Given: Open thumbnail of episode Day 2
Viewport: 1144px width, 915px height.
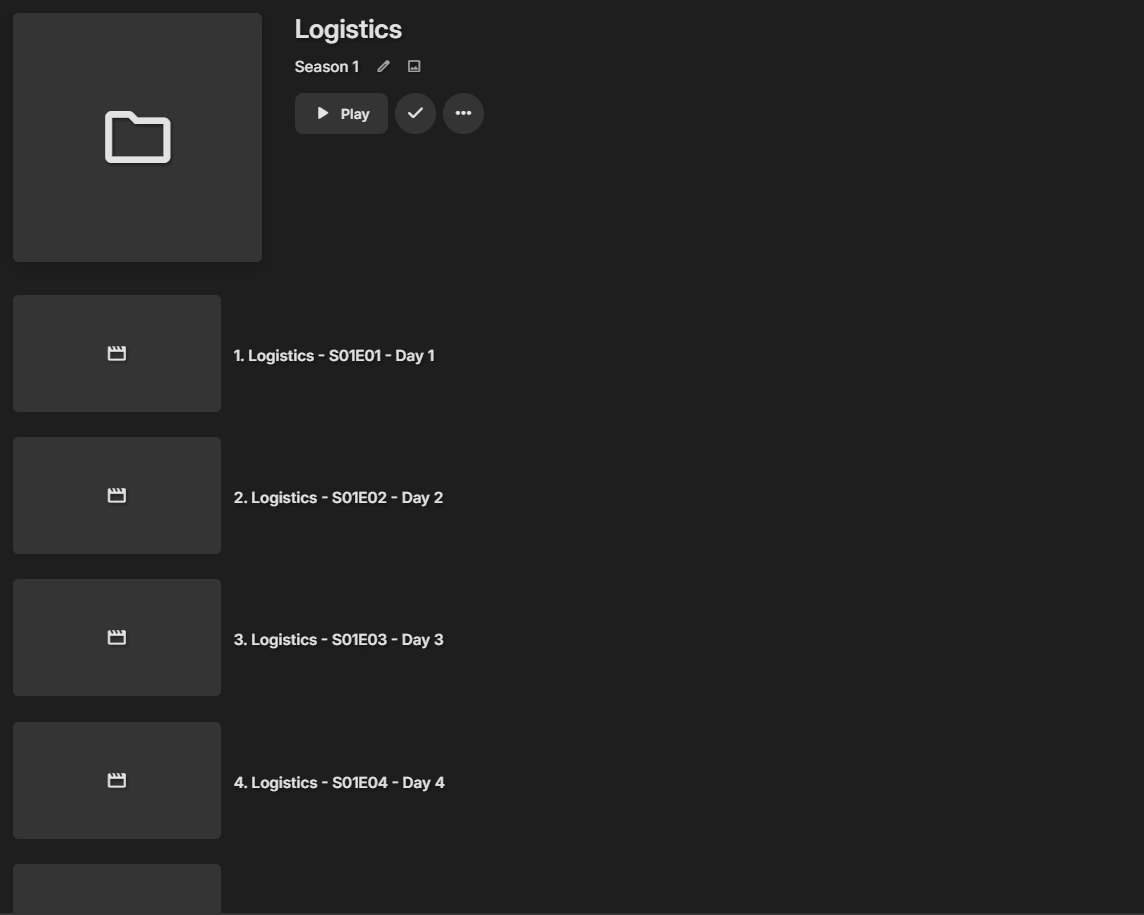Looking at the screenshot, I should (x=117, y=495).
